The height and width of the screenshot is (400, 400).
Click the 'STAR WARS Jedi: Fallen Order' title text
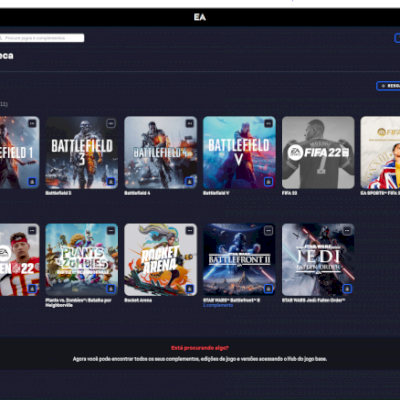314,300
